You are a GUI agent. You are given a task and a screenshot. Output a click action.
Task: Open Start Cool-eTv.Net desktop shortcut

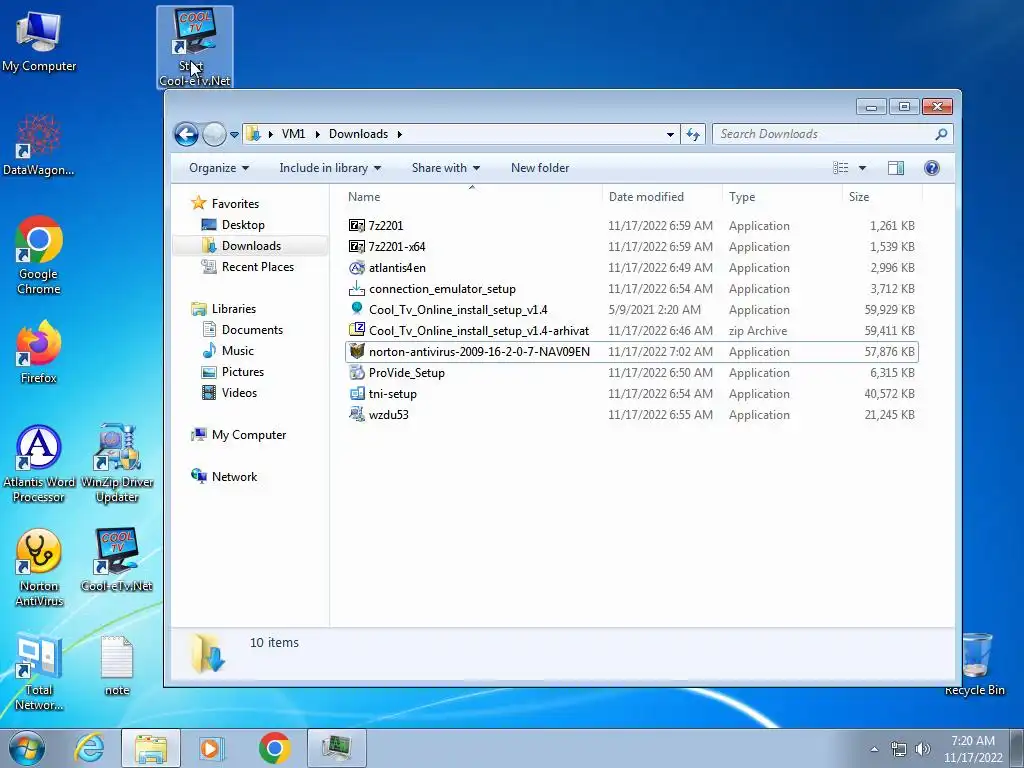coord(195,47)
